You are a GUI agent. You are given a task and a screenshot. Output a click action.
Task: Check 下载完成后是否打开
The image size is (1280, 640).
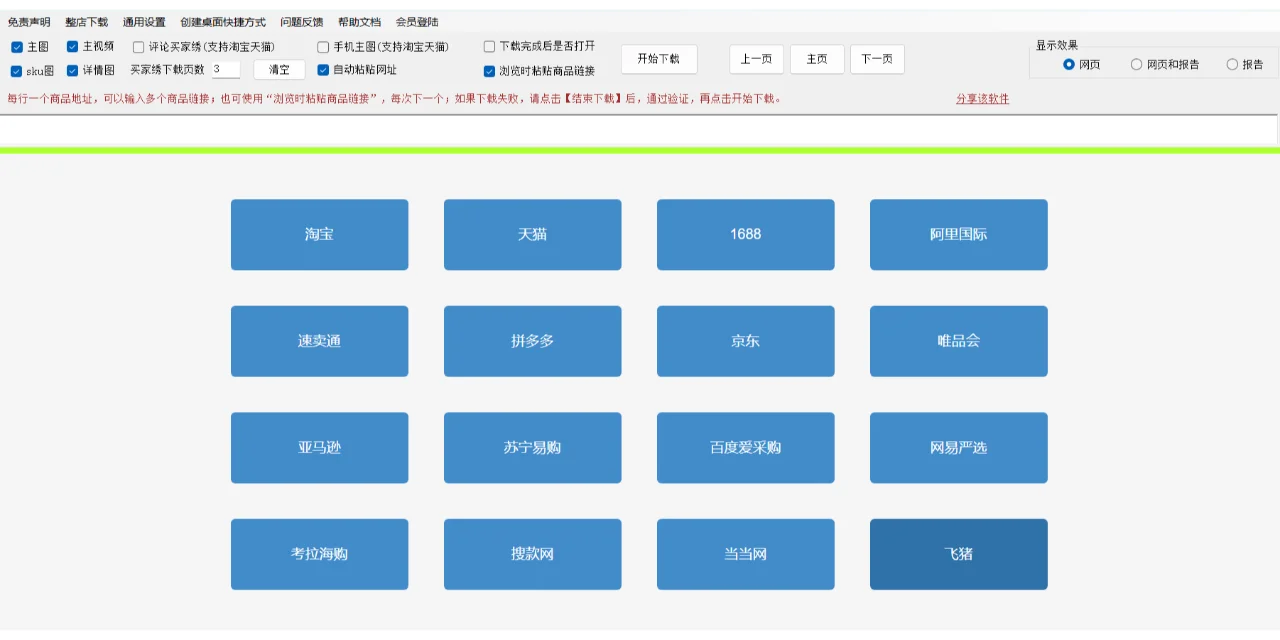[489, 45]
